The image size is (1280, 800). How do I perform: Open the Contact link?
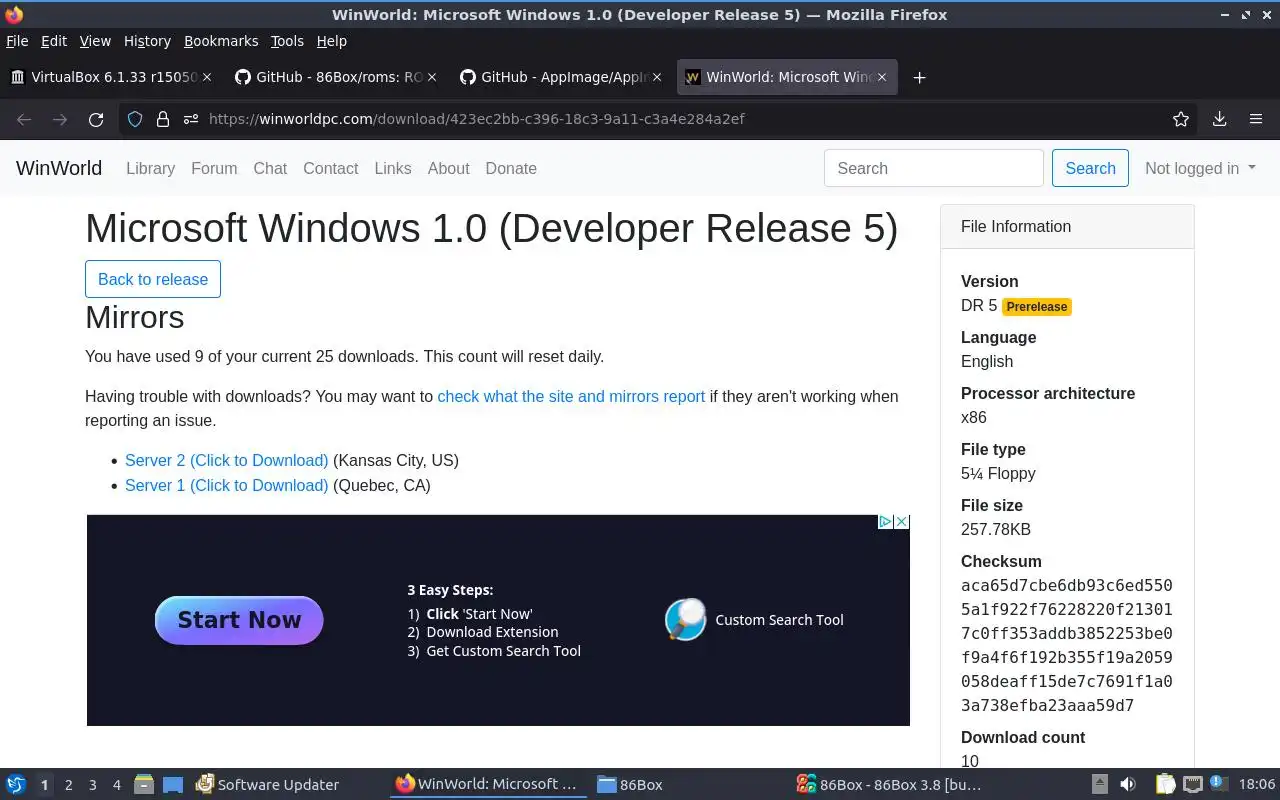(331, 168)
